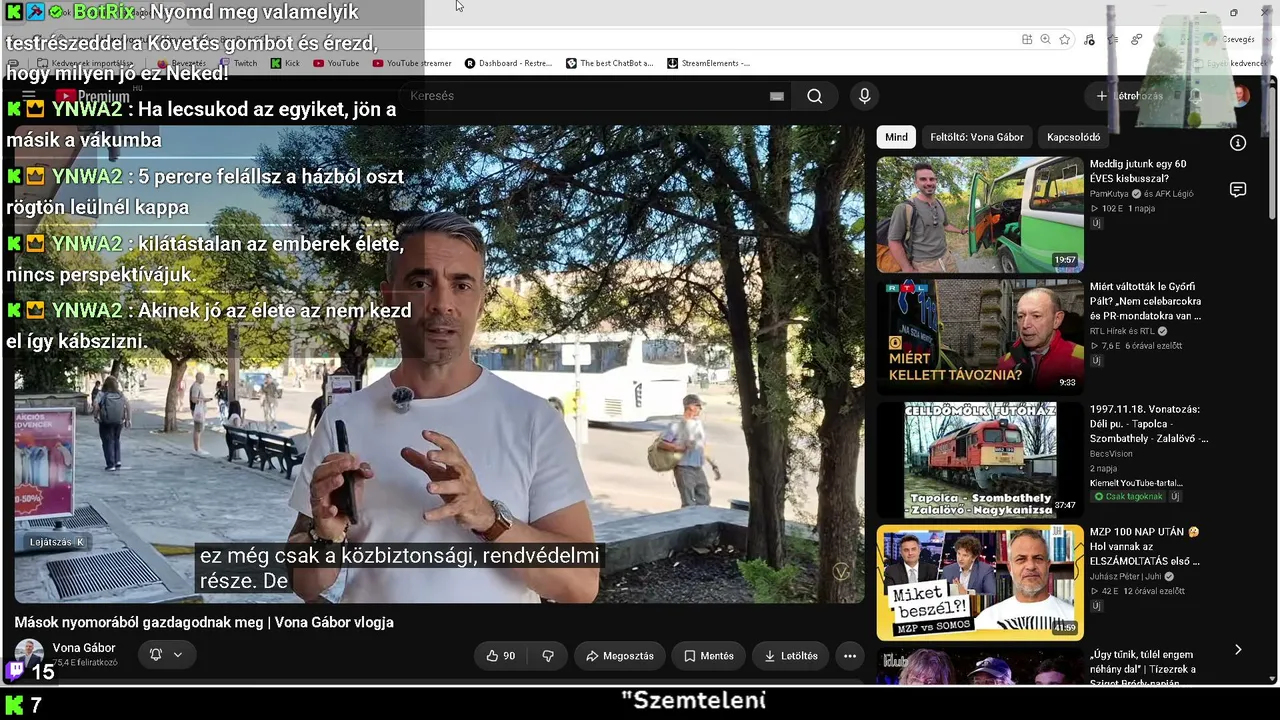Click the RTL Hírek és RTL channel name

coord(1122,331)
